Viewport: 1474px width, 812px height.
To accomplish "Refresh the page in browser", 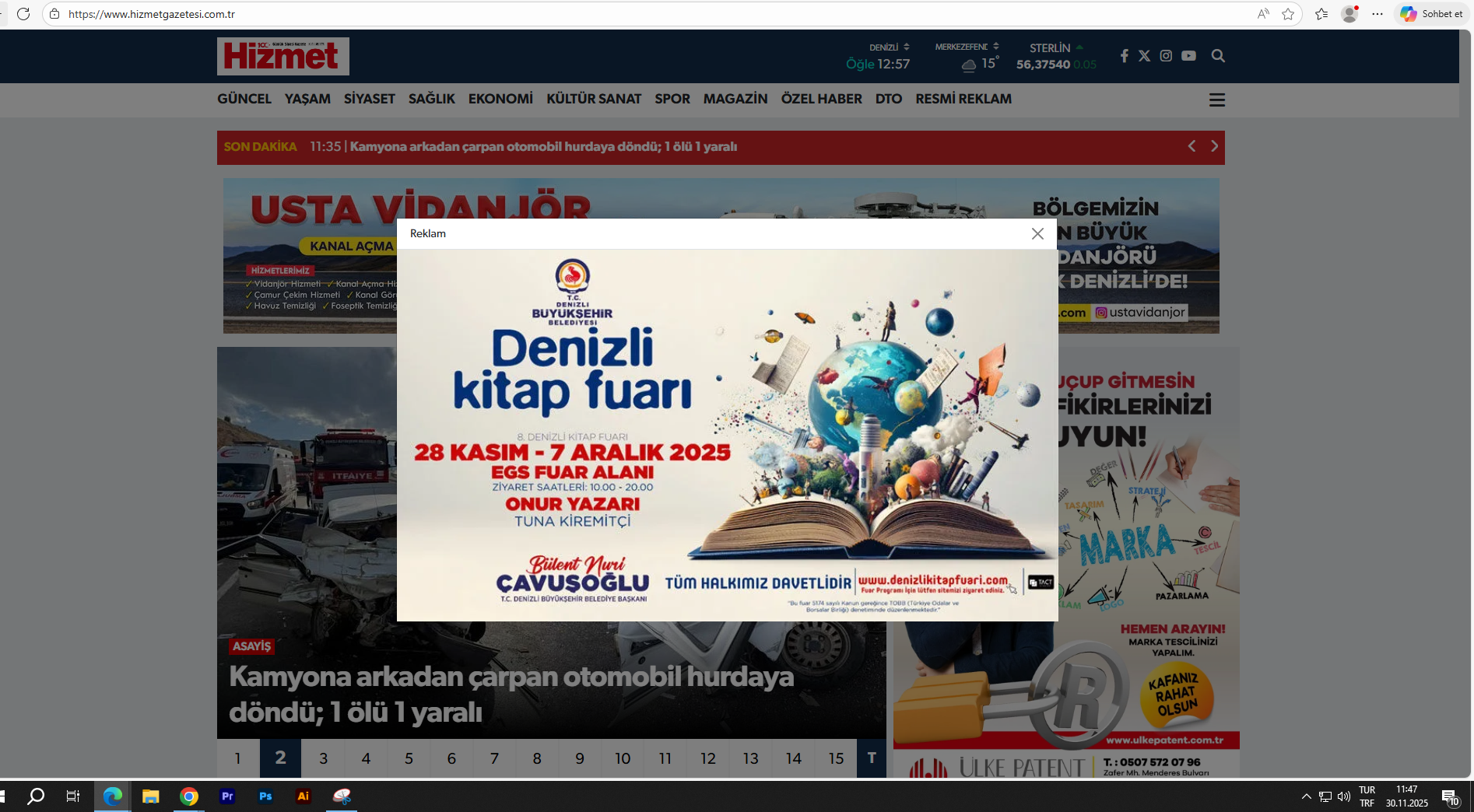I will (x=23, y=14).
